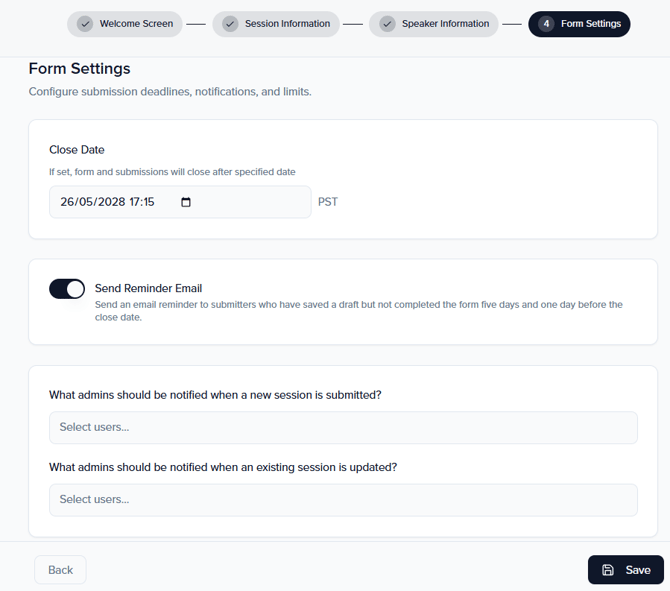Image resolution: width=670 pixels, height=591 pixels.
Task: Open the calendar picker in the date field
Action: point(185,202)
